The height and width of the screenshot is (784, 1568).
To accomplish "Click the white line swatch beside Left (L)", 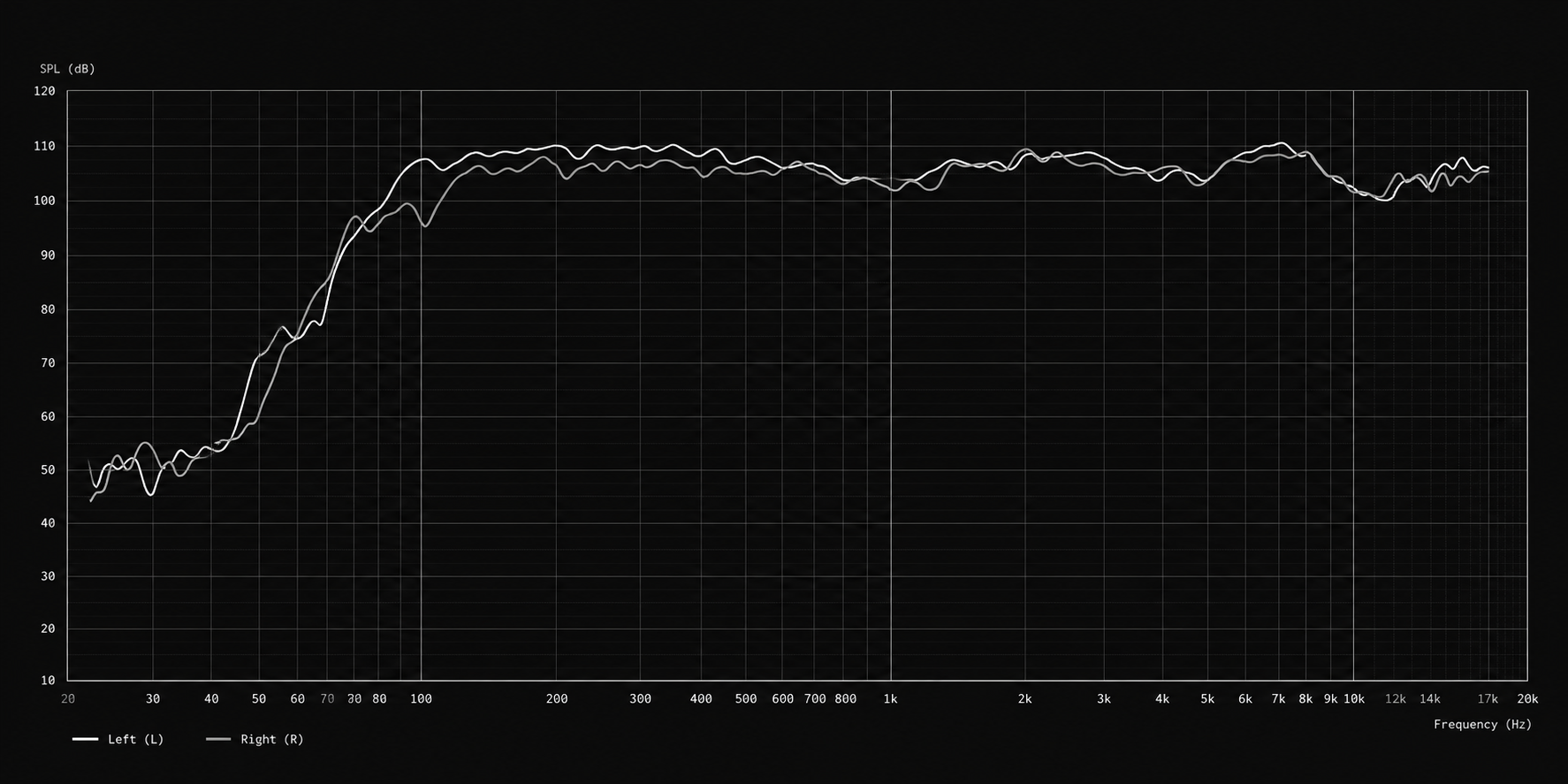I will pyautogui.click(x=86, y=739).
